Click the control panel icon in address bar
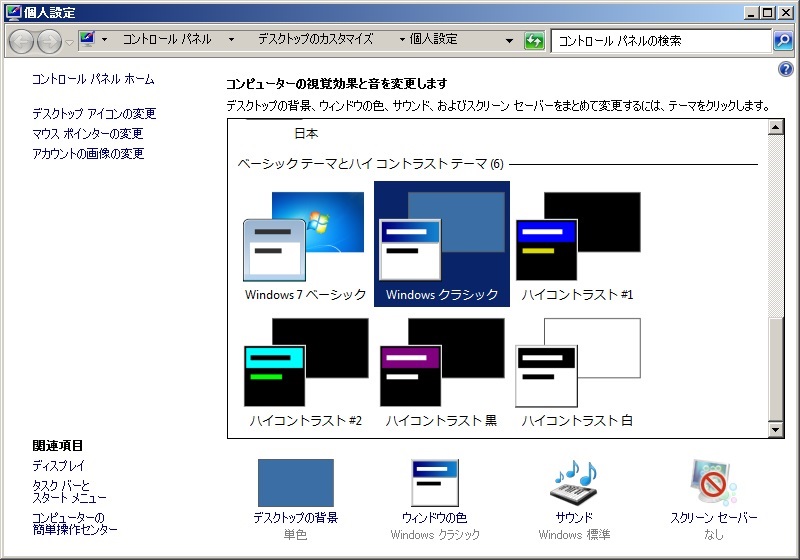The height and width of the screenshot is (560, 800). point(87,39)
